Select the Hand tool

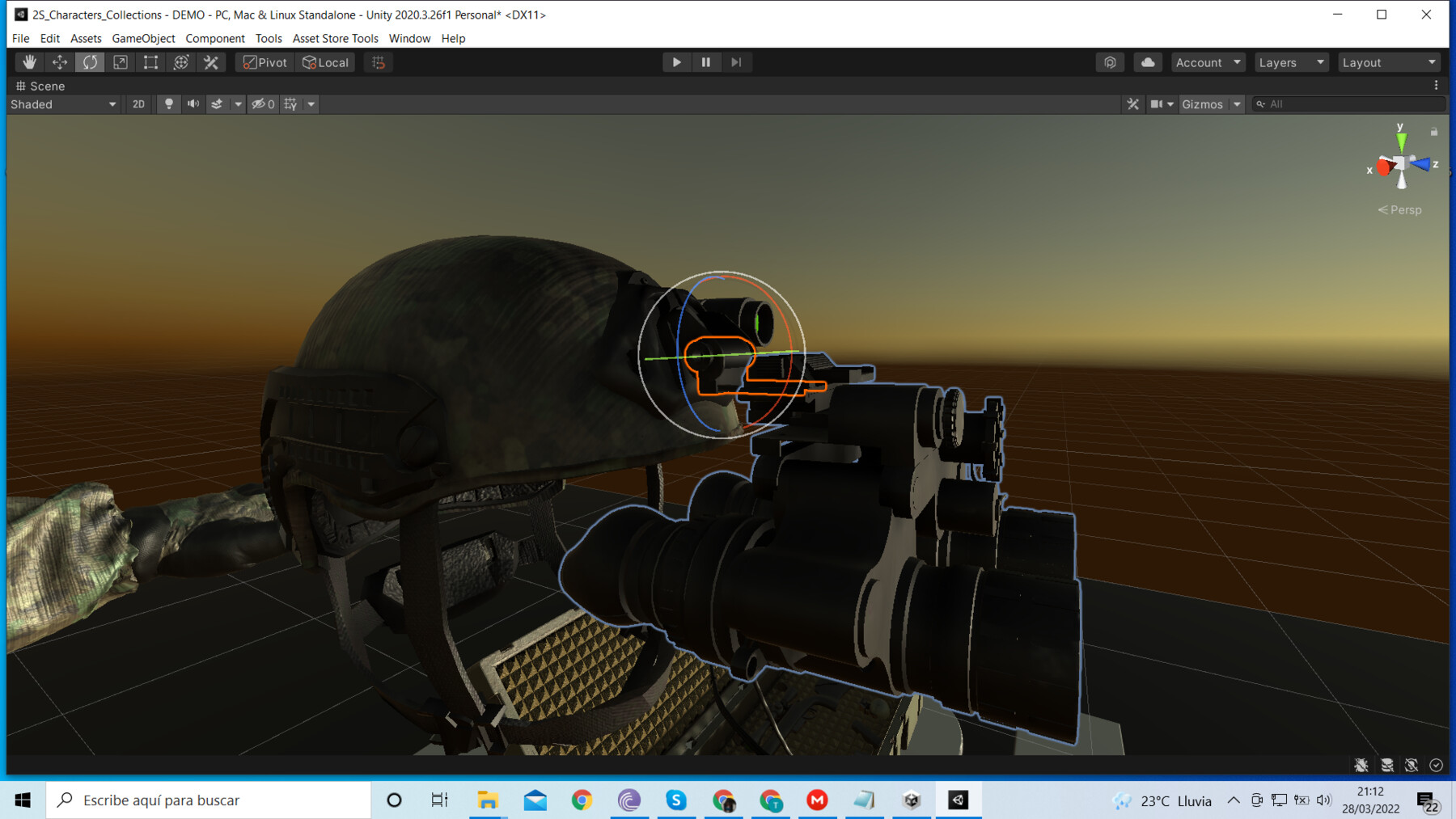coord(29,62)
